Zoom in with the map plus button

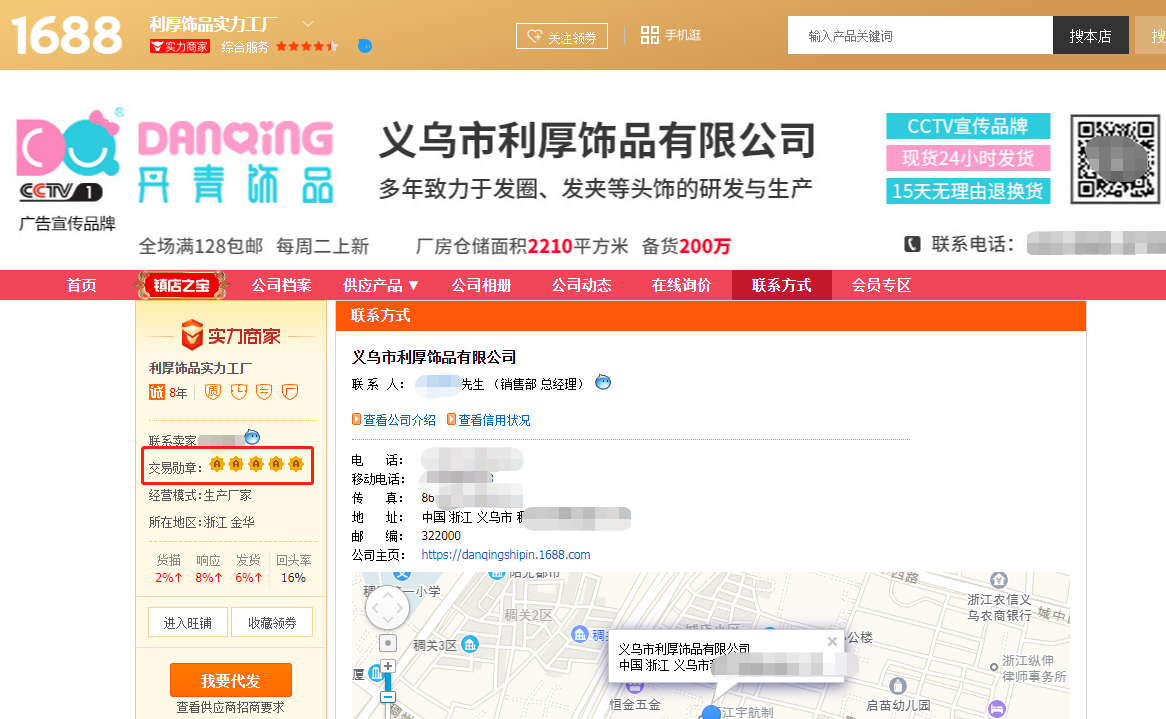(387, 666)
